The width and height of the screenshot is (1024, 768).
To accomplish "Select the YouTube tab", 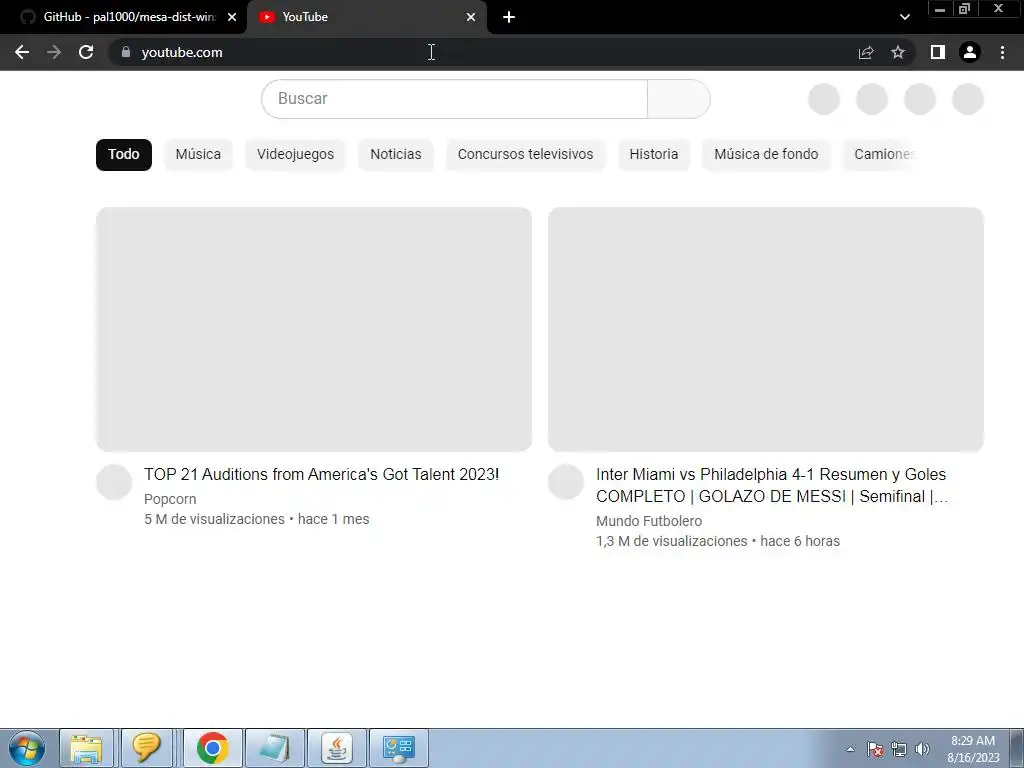I will [366, 17].
